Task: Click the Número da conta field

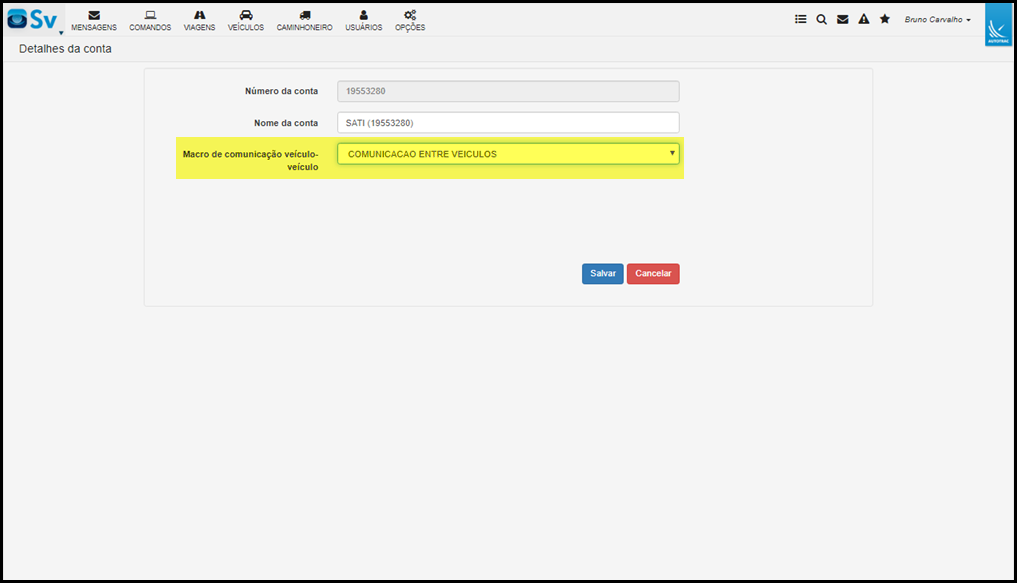Action: point(508,91)
